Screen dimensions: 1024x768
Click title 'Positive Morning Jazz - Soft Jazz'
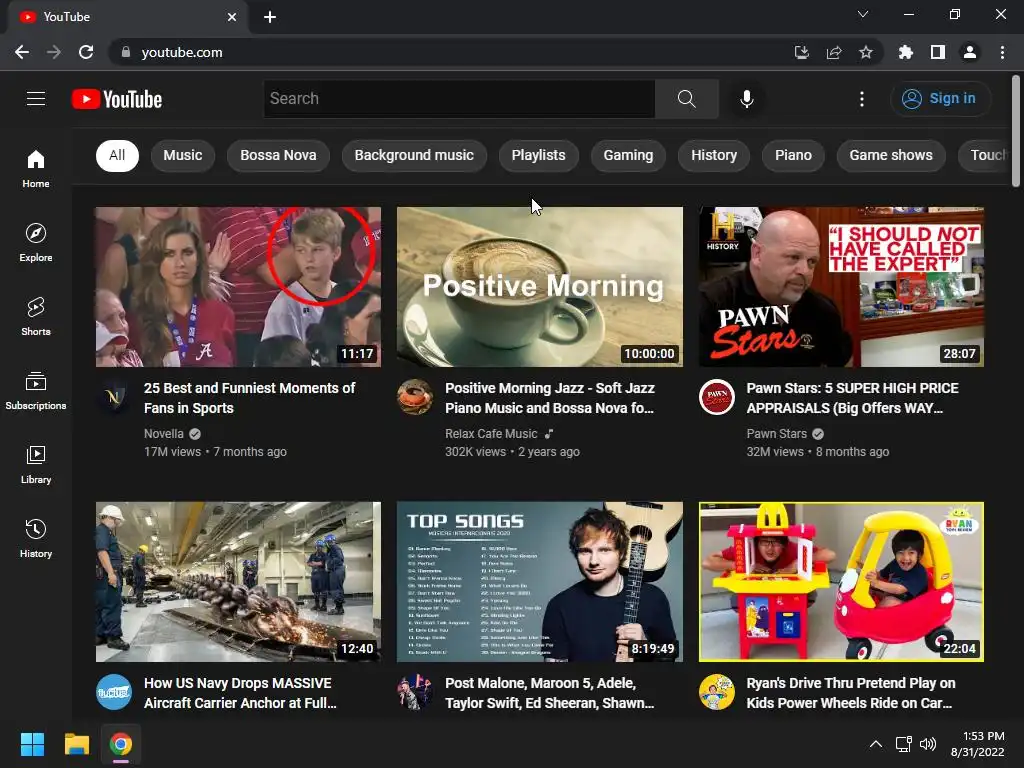[x=550, y=398]
